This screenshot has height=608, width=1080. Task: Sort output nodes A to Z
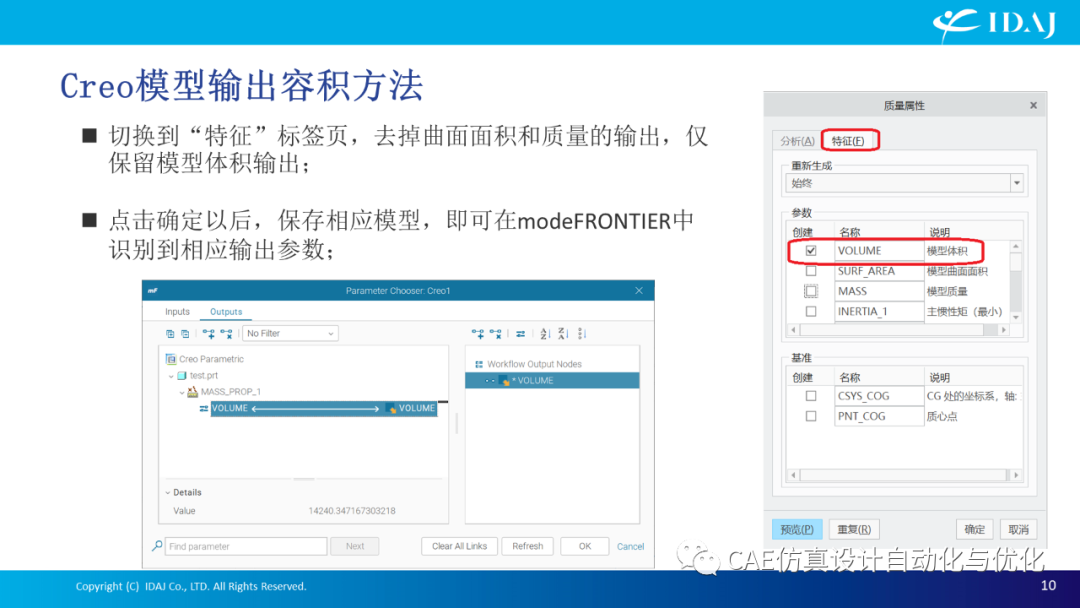click(x=545, y=333)
